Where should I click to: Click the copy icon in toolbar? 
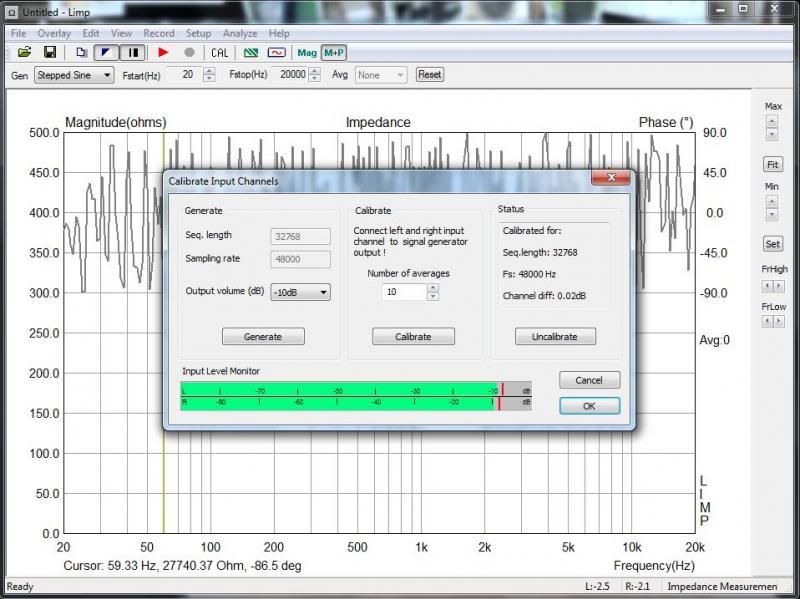[x=82, y=52]
